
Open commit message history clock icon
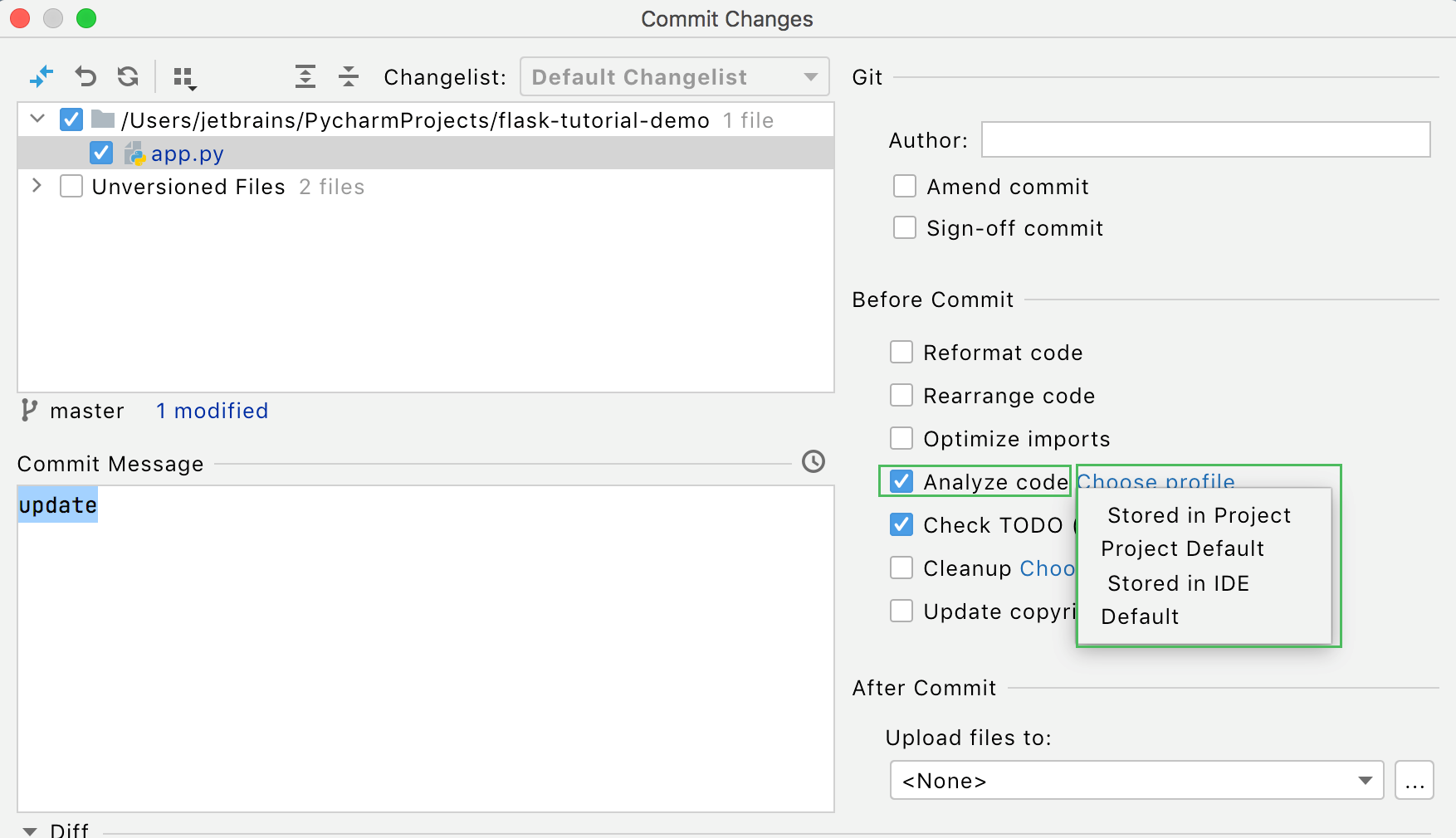813,462
